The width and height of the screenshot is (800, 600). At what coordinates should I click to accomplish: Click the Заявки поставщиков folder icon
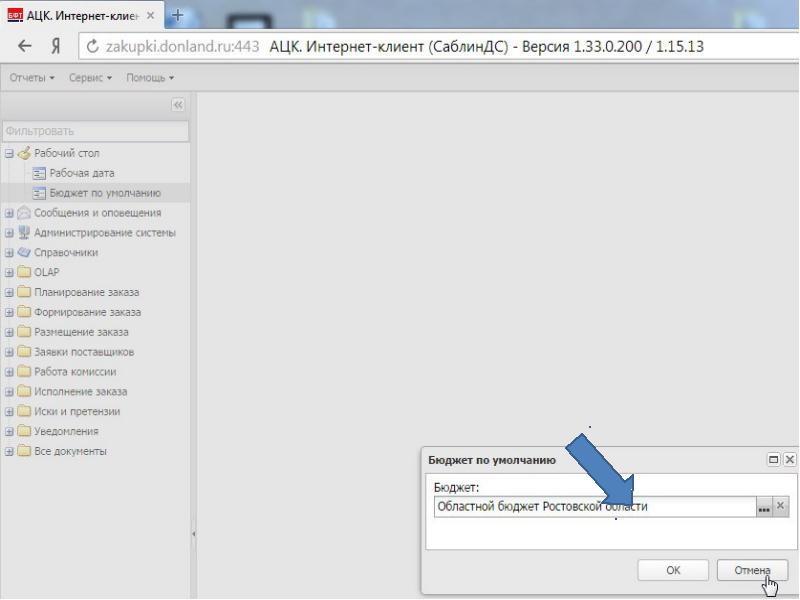(x=24, y=351)
